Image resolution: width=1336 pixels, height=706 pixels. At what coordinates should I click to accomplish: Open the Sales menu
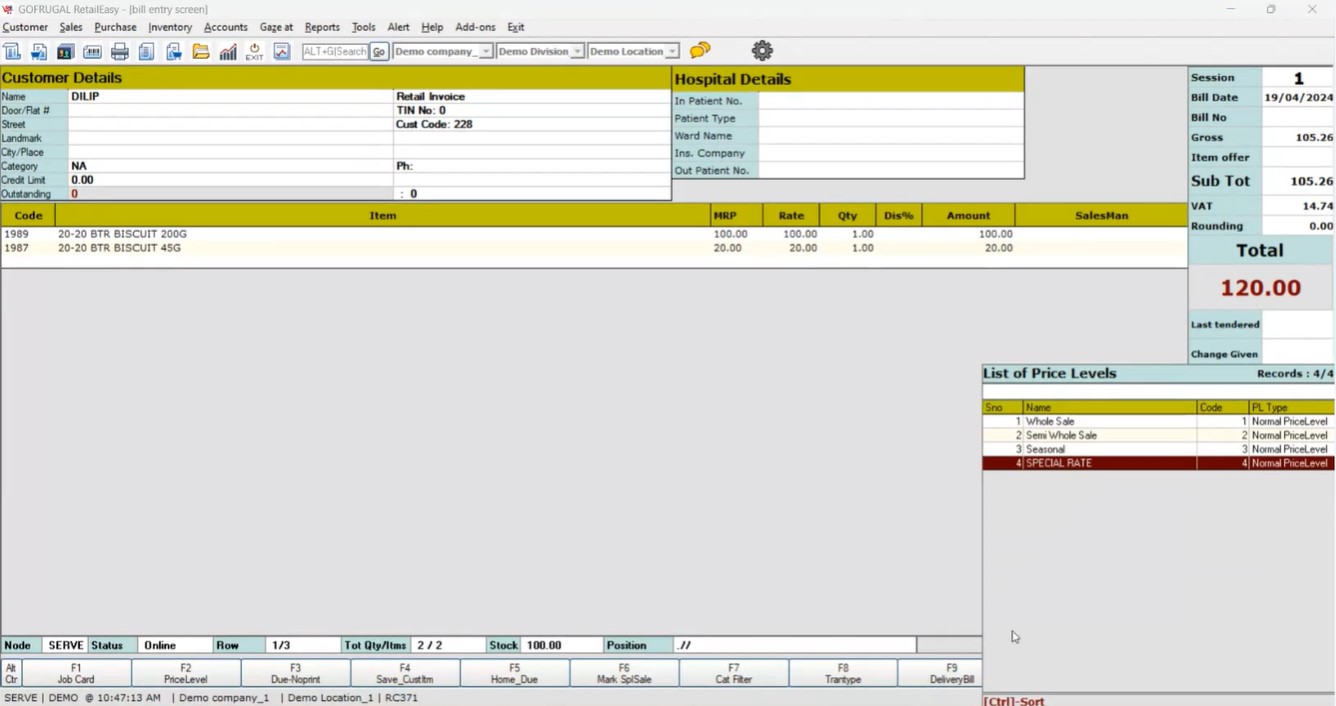pyautogui.click(x=71, y=27)
